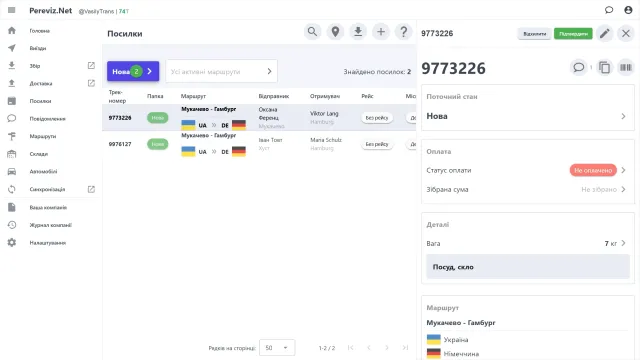
Task: Click the Автомобілі car icon
Action: tap(12, 171)
